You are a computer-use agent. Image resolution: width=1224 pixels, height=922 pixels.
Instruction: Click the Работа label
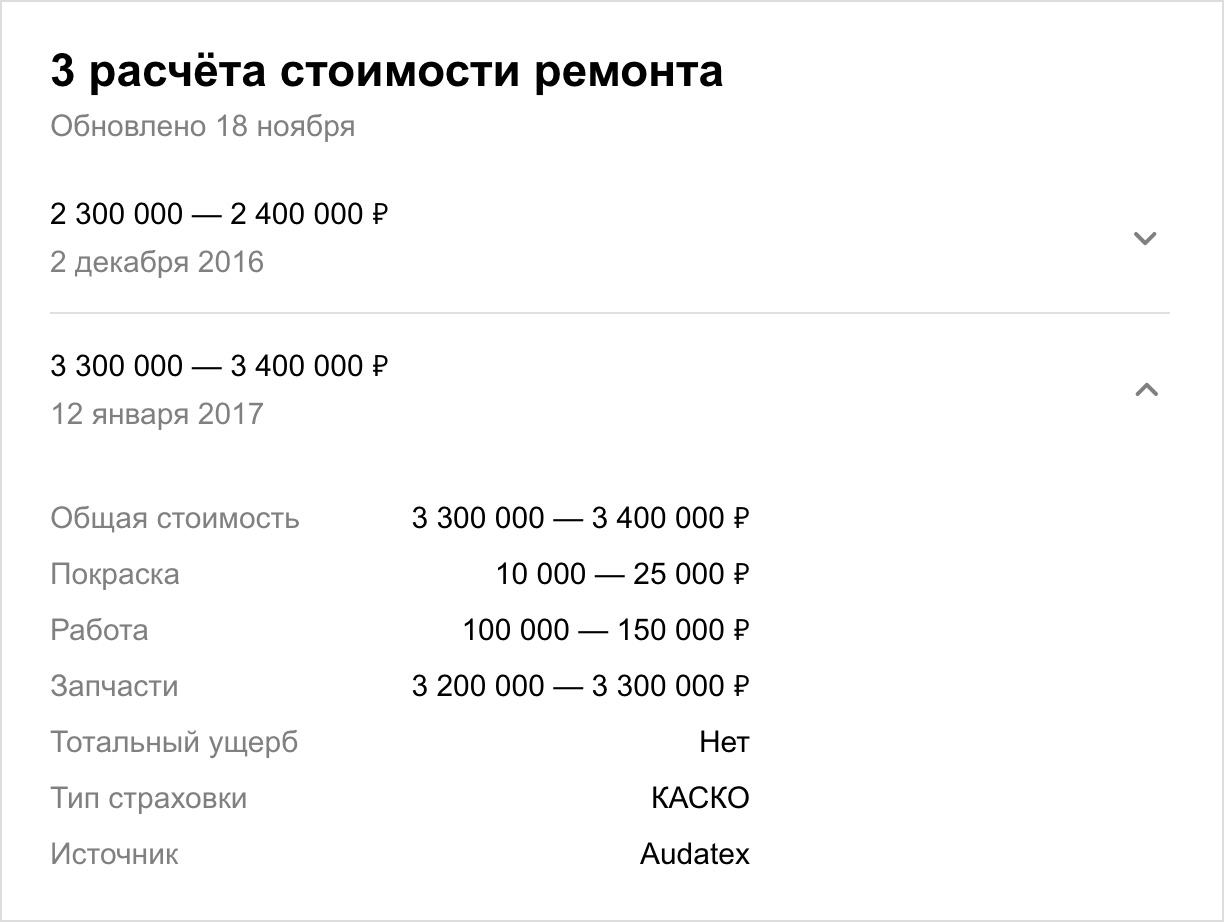(99, 630)
